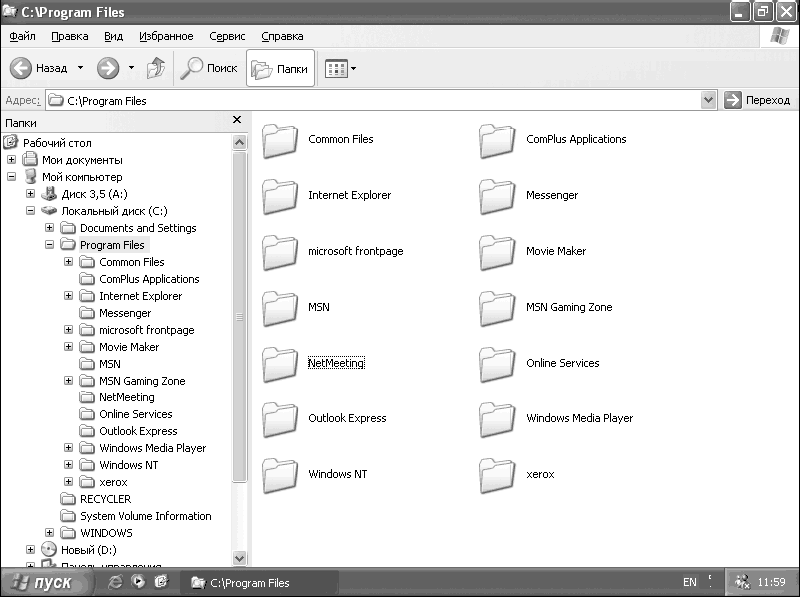Open the Вид menu
800x597 pixels.
click(x=113, y=36)
